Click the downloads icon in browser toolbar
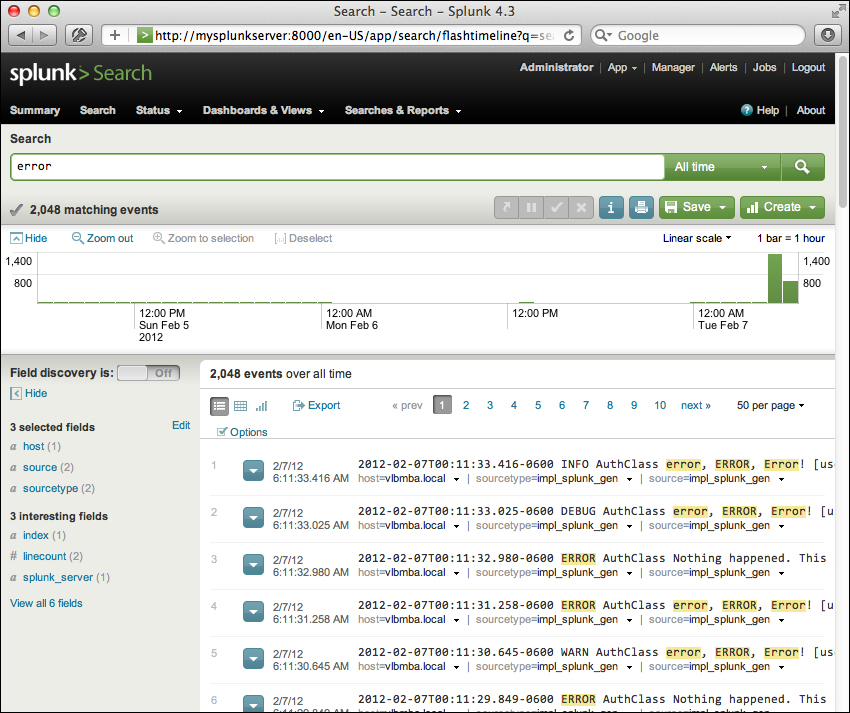 coord(827,35)
